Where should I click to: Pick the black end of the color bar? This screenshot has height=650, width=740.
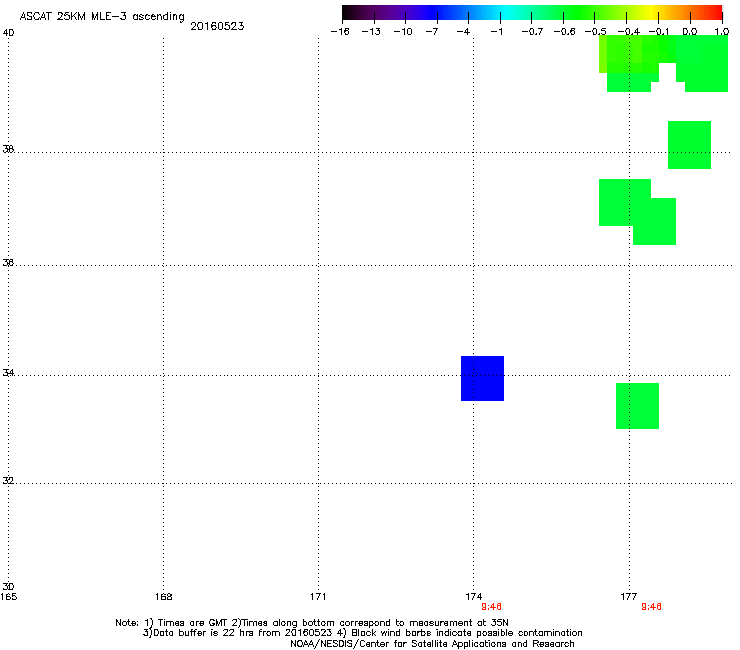(347, 13)
